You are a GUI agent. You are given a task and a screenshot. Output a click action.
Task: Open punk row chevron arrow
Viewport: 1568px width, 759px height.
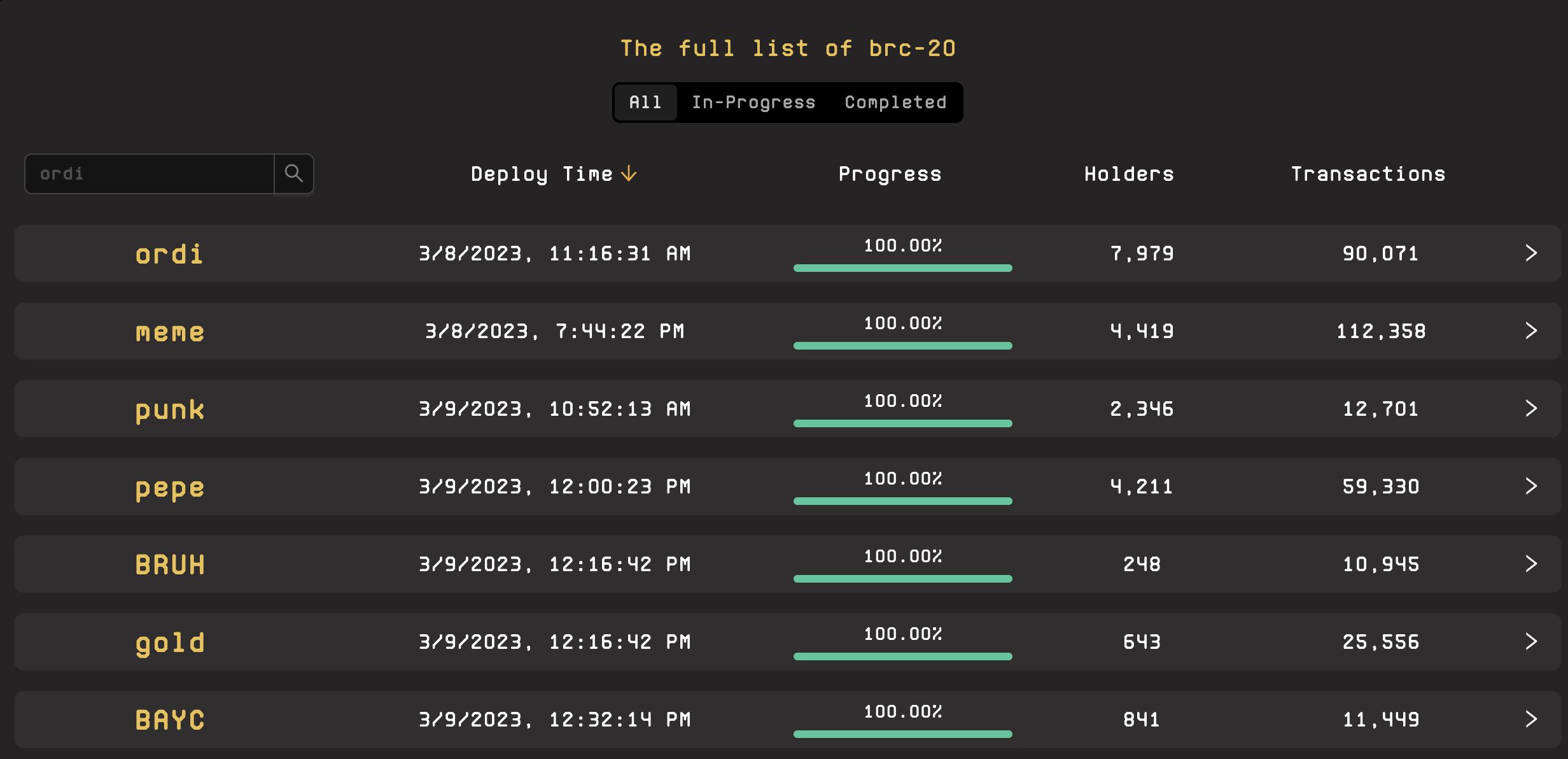1531,409
